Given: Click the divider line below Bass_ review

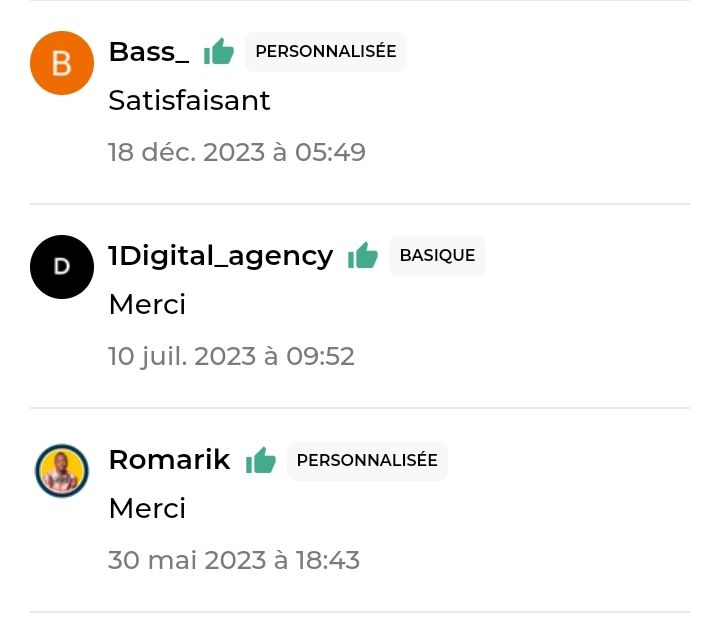Looking at the screenshot, I should [360, 203].
